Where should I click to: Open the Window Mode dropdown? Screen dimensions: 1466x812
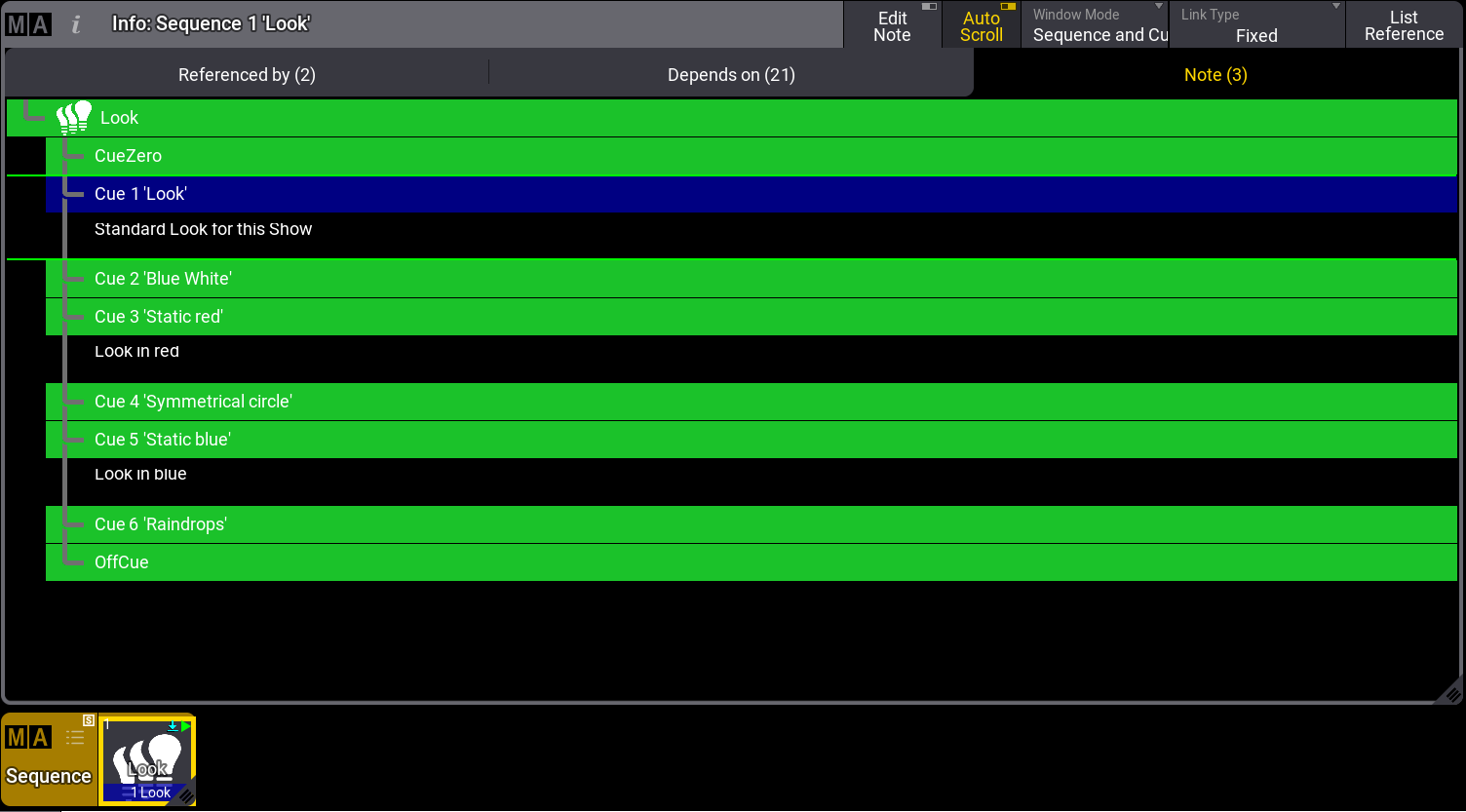click(1095, 25)
